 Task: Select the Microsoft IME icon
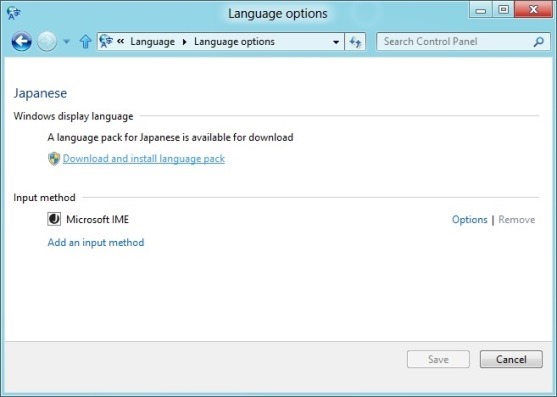[x=54, y=219]
